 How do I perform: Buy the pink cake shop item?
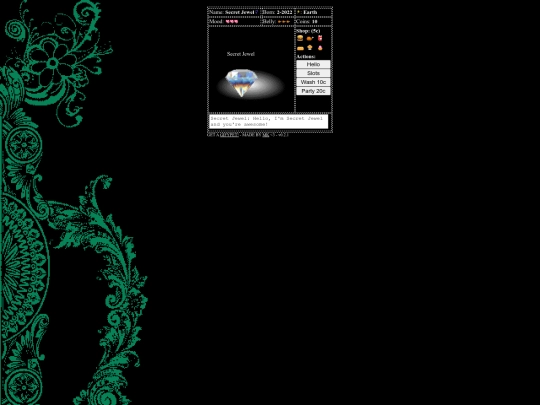click(x=320, y=48)
